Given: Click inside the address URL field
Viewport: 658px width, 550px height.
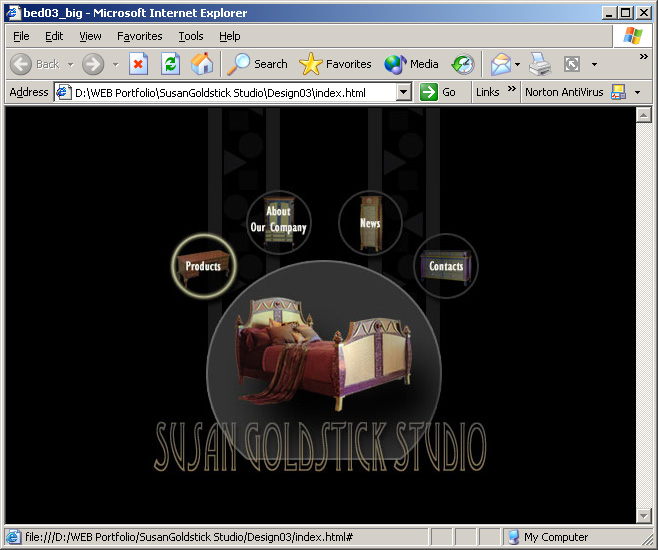Looking at the screenshot, I should click(x=235, y=92).
